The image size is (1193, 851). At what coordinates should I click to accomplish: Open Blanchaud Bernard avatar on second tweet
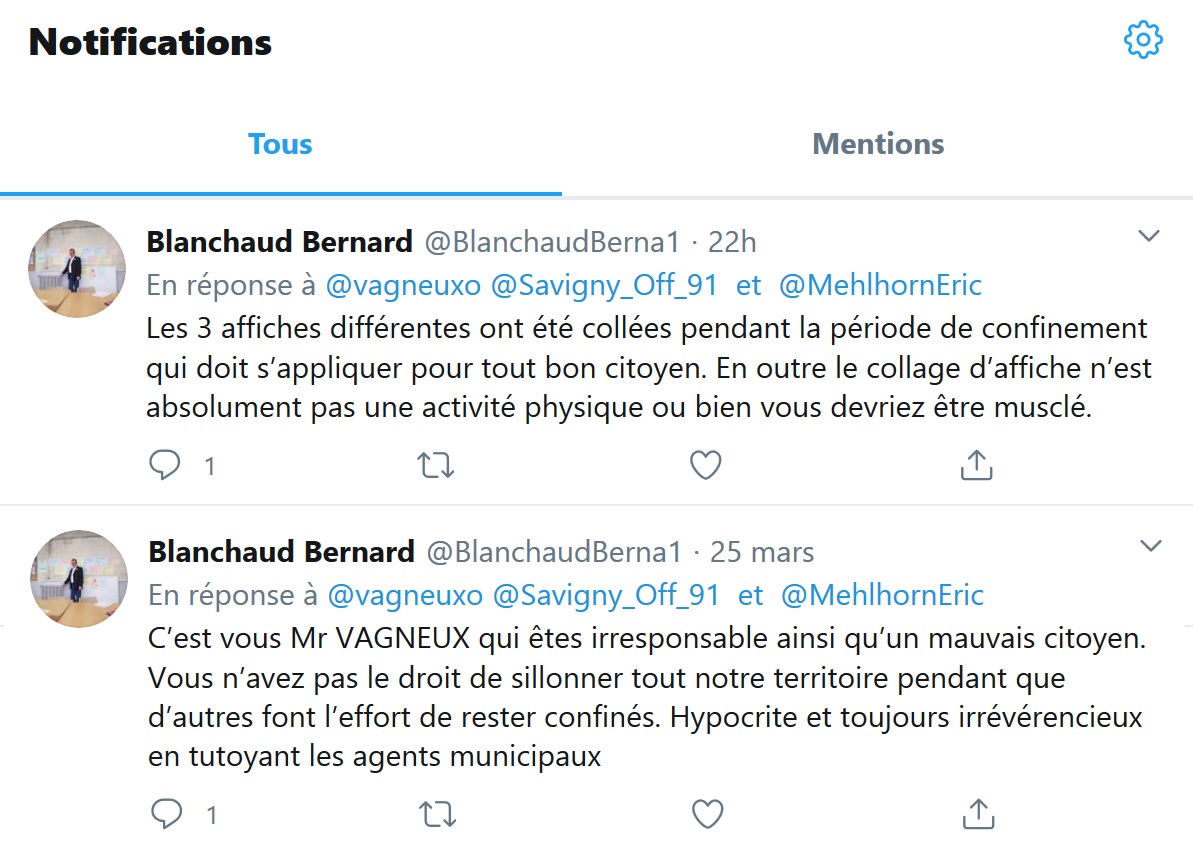[x=78, y=579]
